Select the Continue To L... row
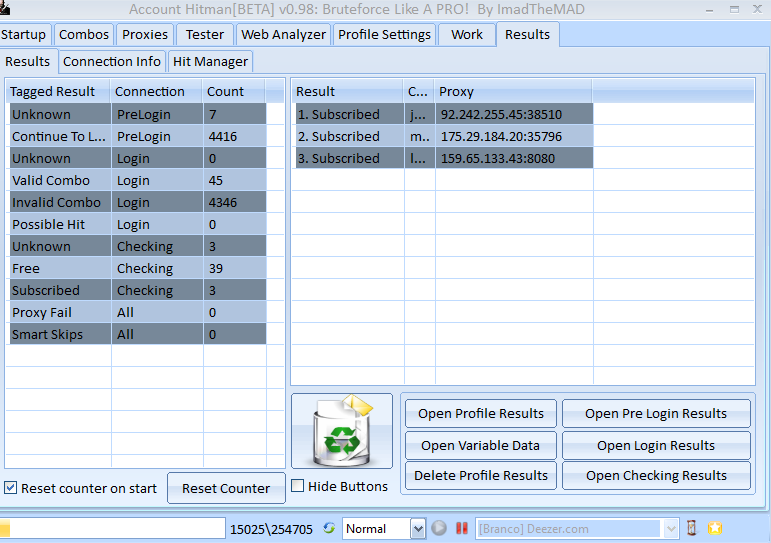 138,136
